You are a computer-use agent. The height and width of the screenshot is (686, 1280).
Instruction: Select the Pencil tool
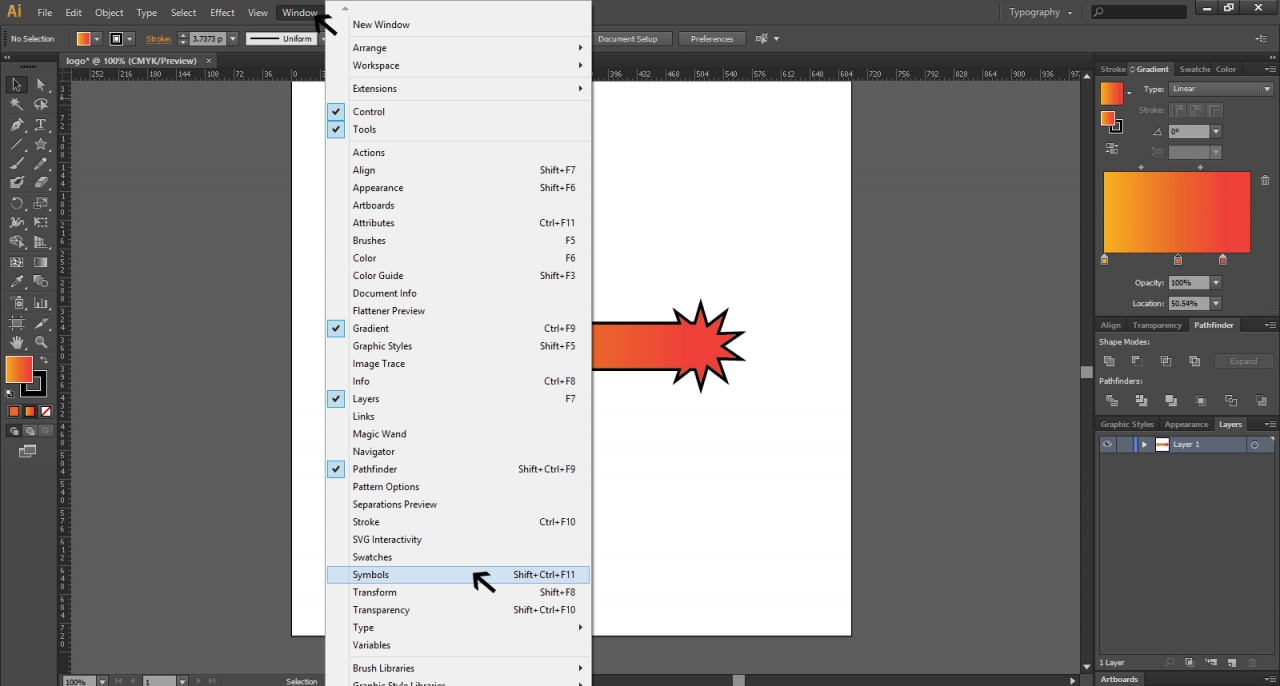[x=41, y=163]
